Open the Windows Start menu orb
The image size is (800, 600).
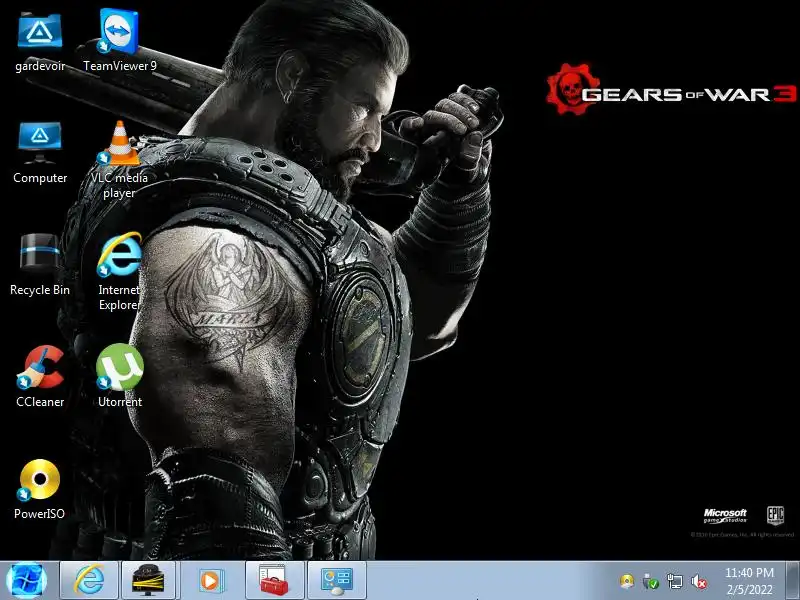click(26, 581)
